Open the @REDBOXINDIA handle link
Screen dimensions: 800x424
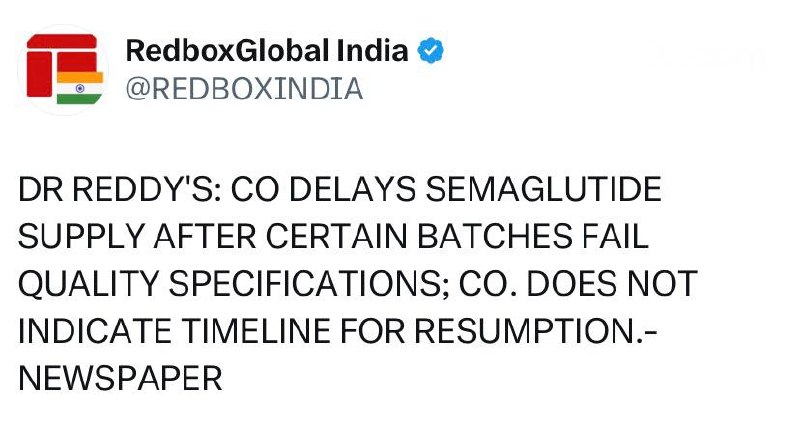tap(244, 89)
